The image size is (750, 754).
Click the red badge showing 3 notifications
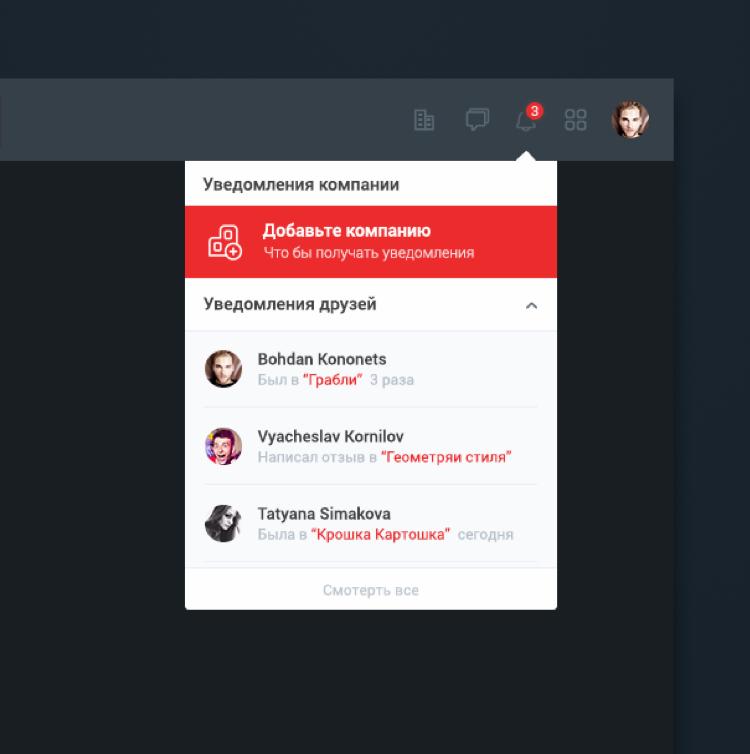[x=534, y=111]
